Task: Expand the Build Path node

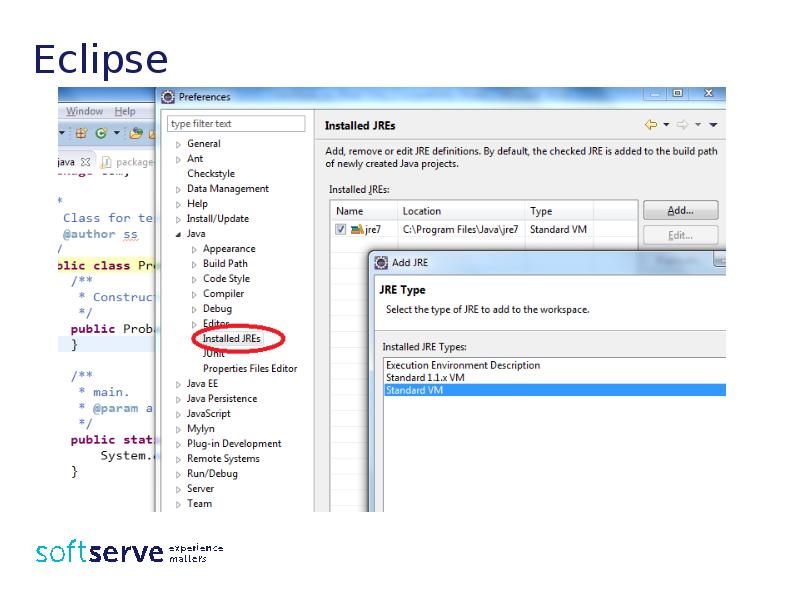Action: click(194, 265)
